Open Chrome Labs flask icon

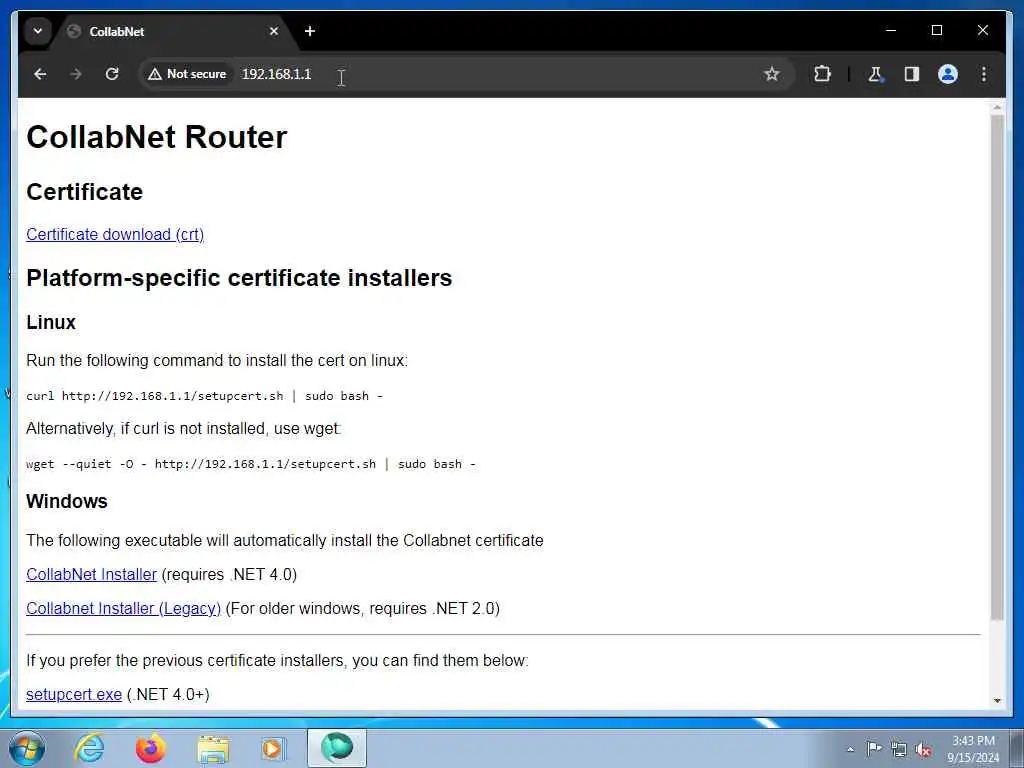pyautogui.click(x=875, y=74)
